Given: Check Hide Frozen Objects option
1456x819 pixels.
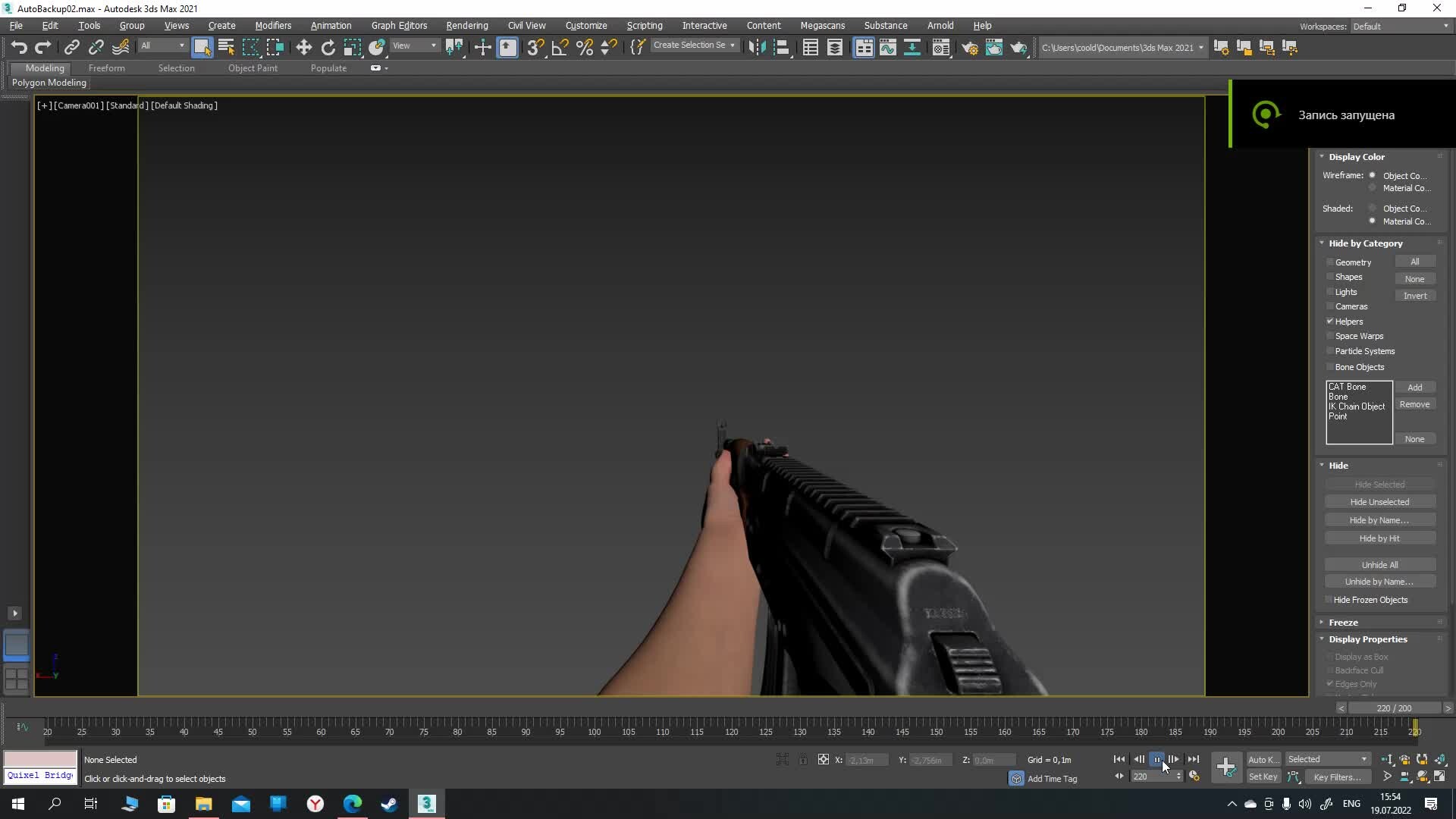Looking at the screenshot, I should [1329, 600].
